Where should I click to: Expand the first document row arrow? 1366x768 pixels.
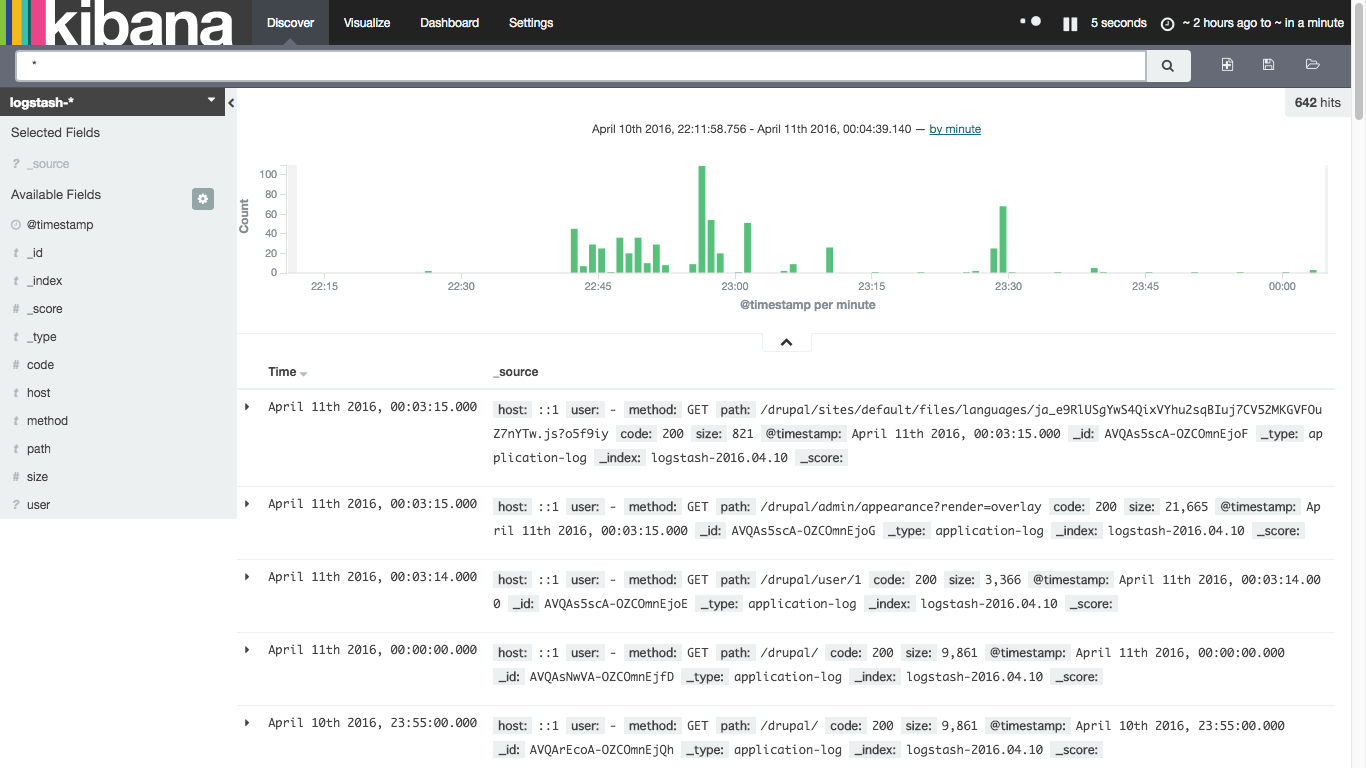pos(245,407)
